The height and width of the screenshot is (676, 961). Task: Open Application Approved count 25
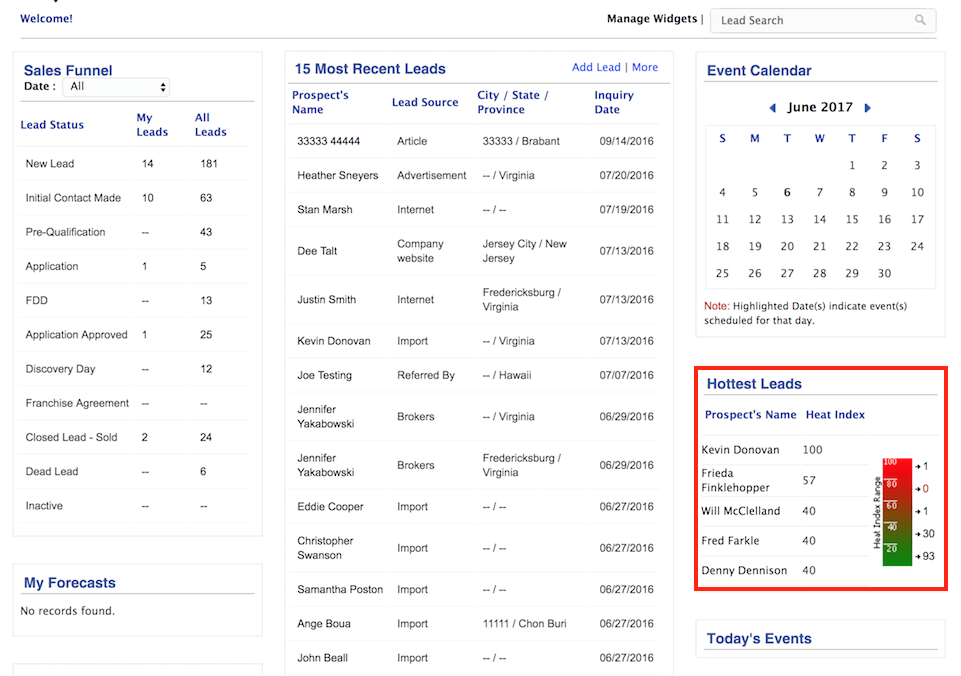point(206,335)
